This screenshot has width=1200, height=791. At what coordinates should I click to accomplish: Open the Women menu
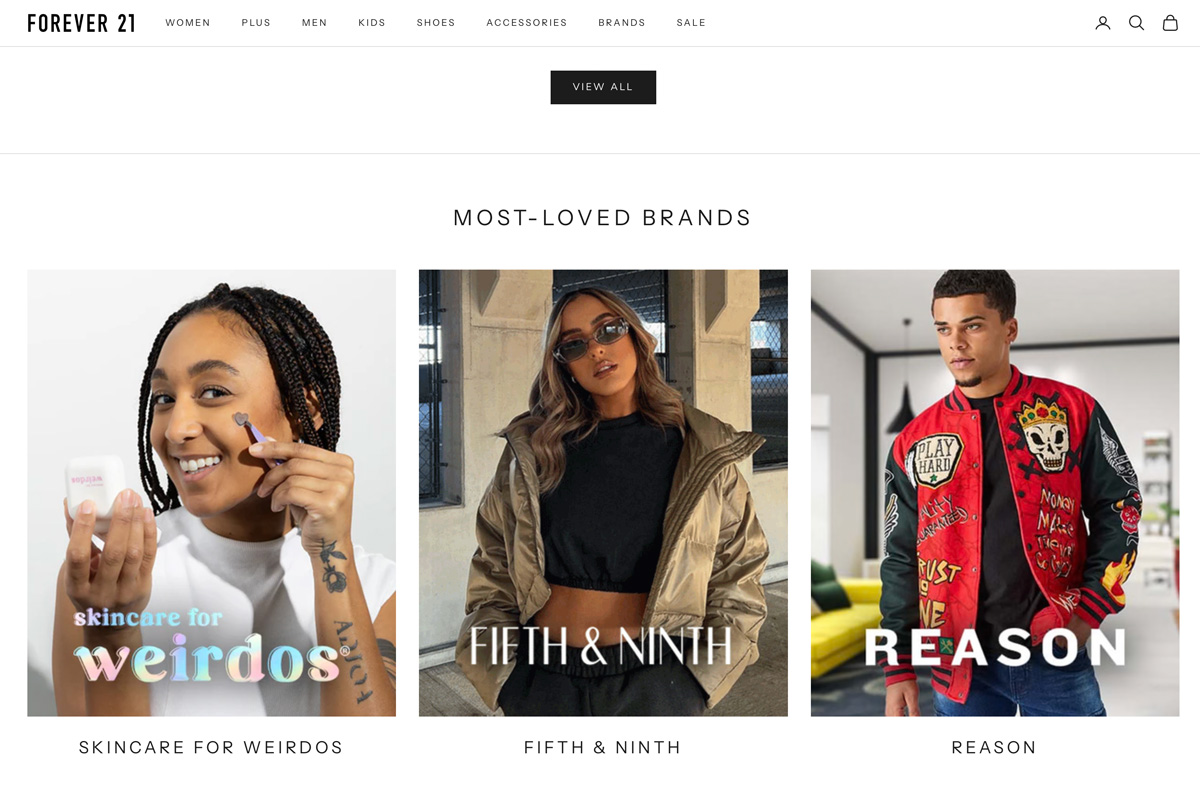pos(188,23)
